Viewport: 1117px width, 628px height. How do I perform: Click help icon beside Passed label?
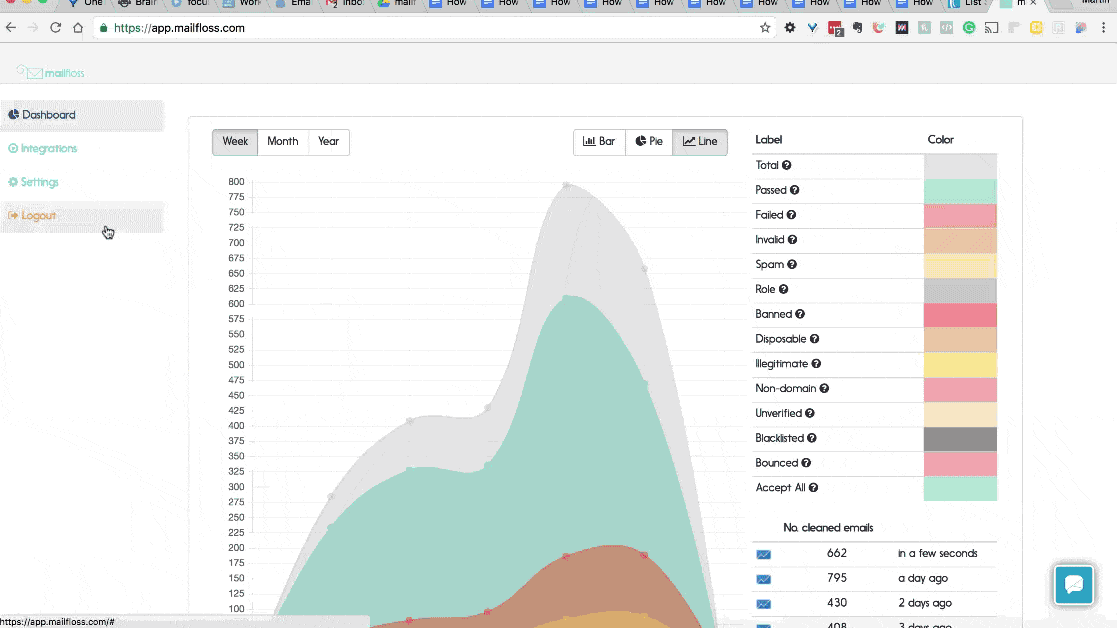coord(794,190)
